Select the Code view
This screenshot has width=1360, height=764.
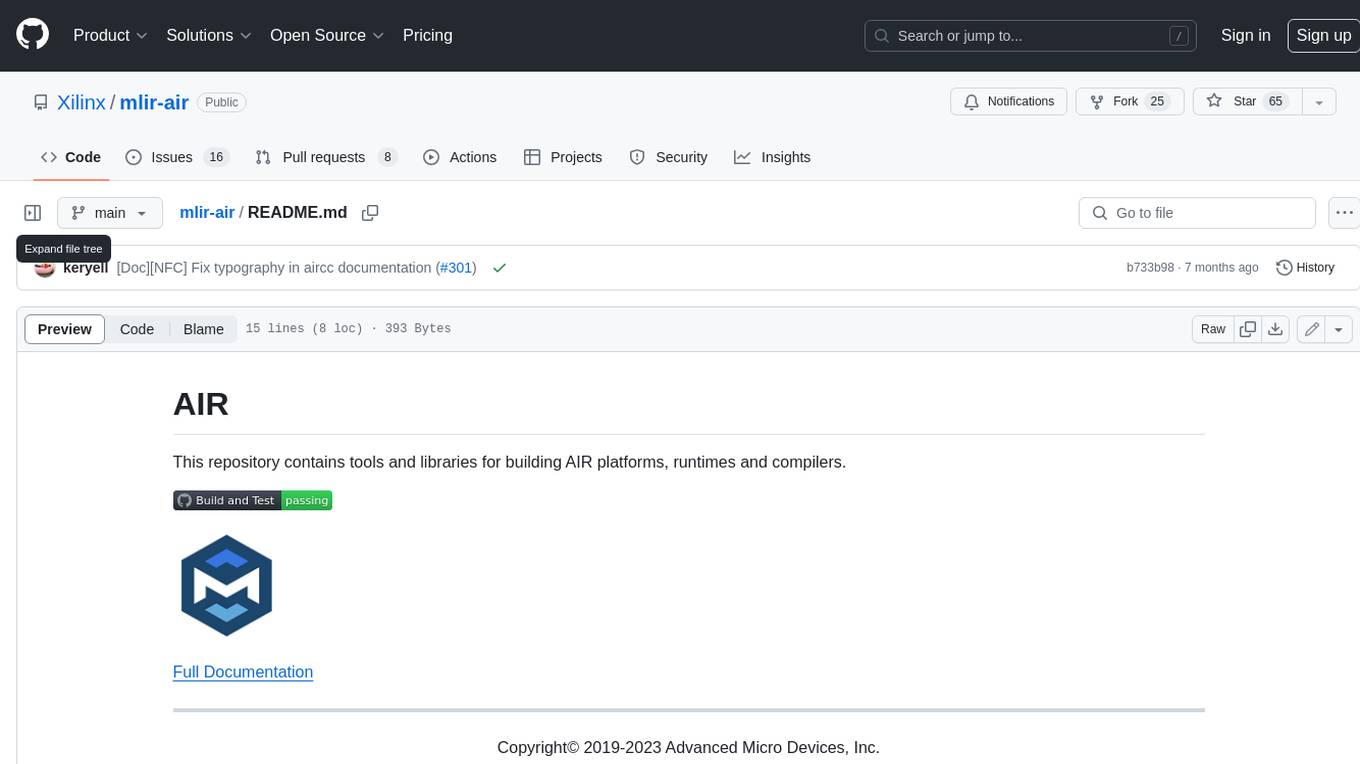137,329
